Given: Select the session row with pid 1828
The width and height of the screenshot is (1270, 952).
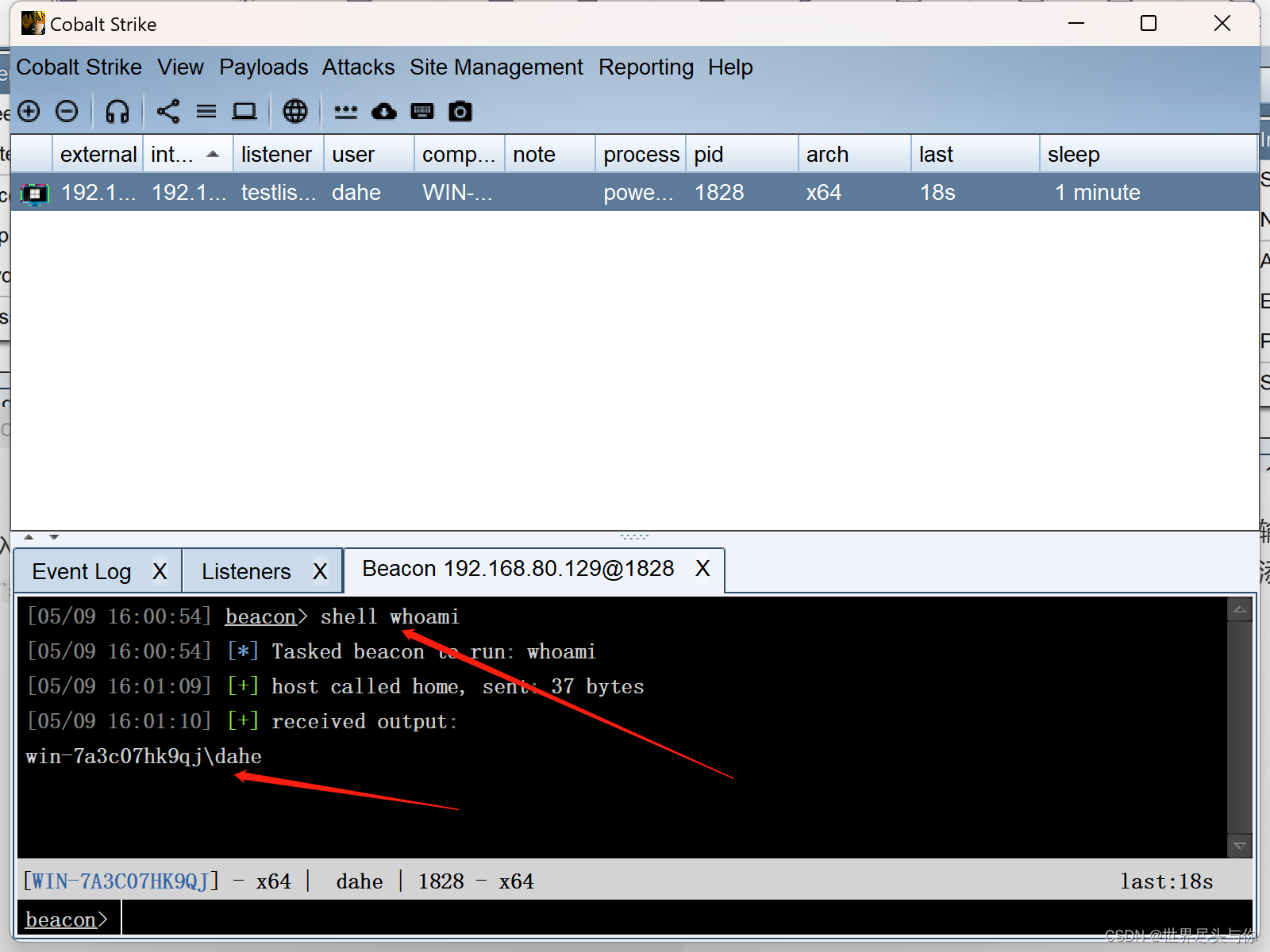Looking at the screenshot, I should pos(635,193).
